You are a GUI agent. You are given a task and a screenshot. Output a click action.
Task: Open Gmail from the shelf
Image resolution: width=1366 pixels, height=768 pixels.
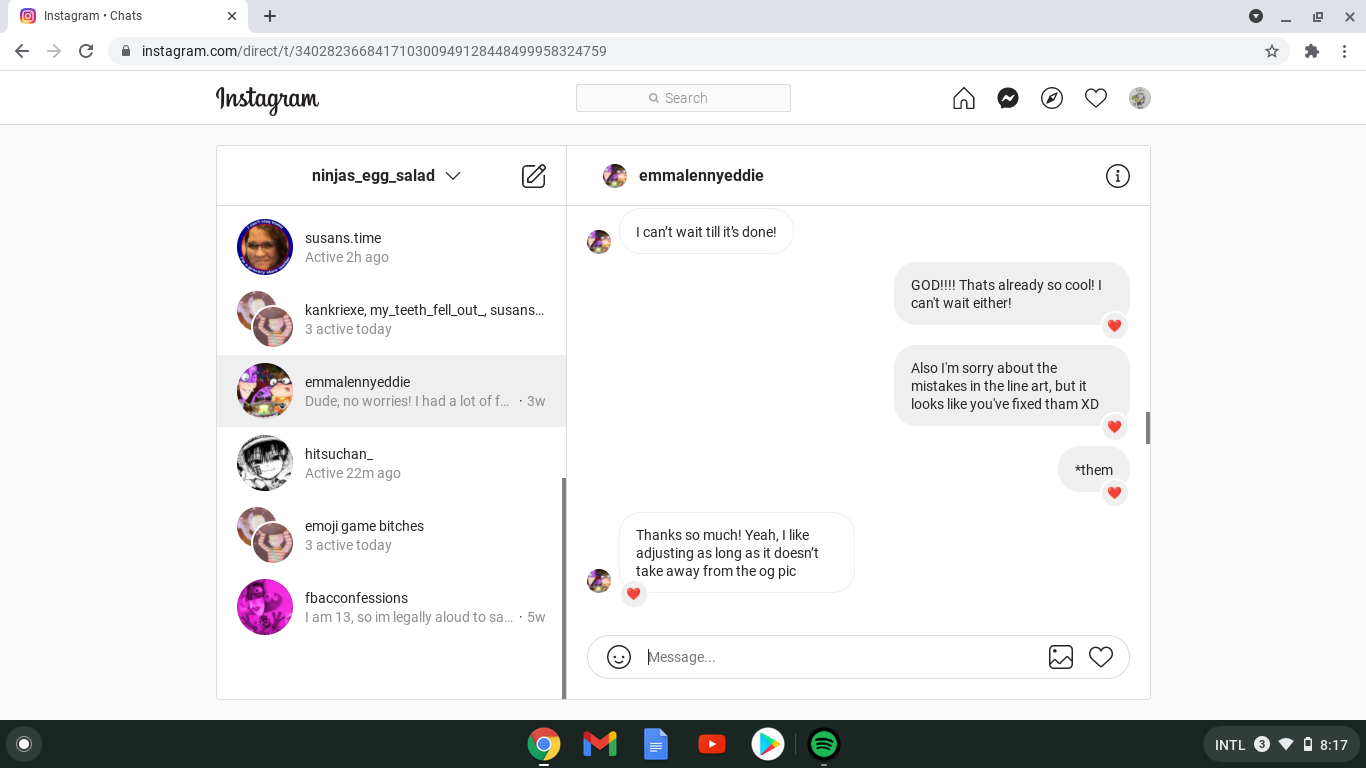click(600, 744)
